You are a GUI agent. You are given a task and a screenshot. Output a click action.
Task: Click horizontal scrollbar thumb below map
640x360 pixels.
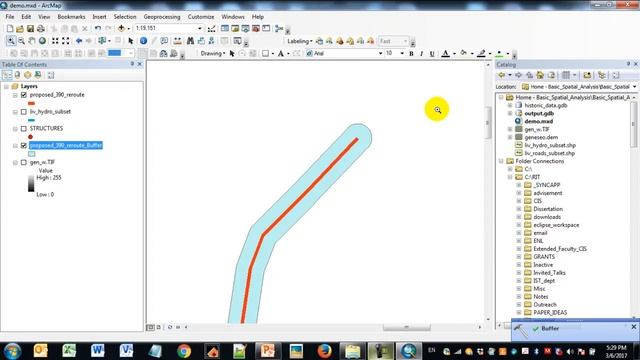(x=407, y=327)
